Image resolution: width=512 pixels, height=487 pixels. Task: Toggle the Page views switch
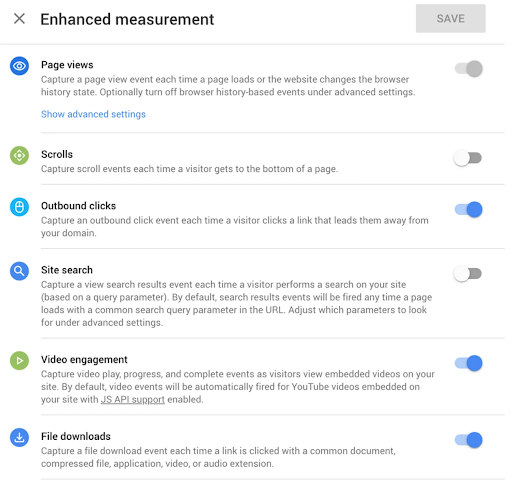pyautogui.click(x=468, y=69)
